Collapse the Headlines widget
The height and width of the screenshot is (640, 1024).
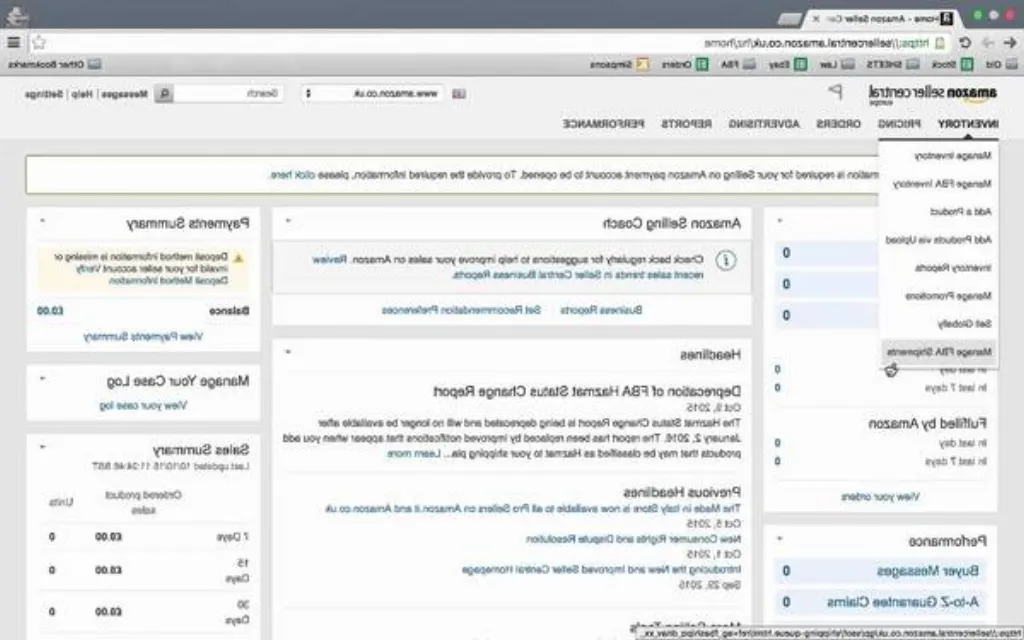(x=288, y=353)
